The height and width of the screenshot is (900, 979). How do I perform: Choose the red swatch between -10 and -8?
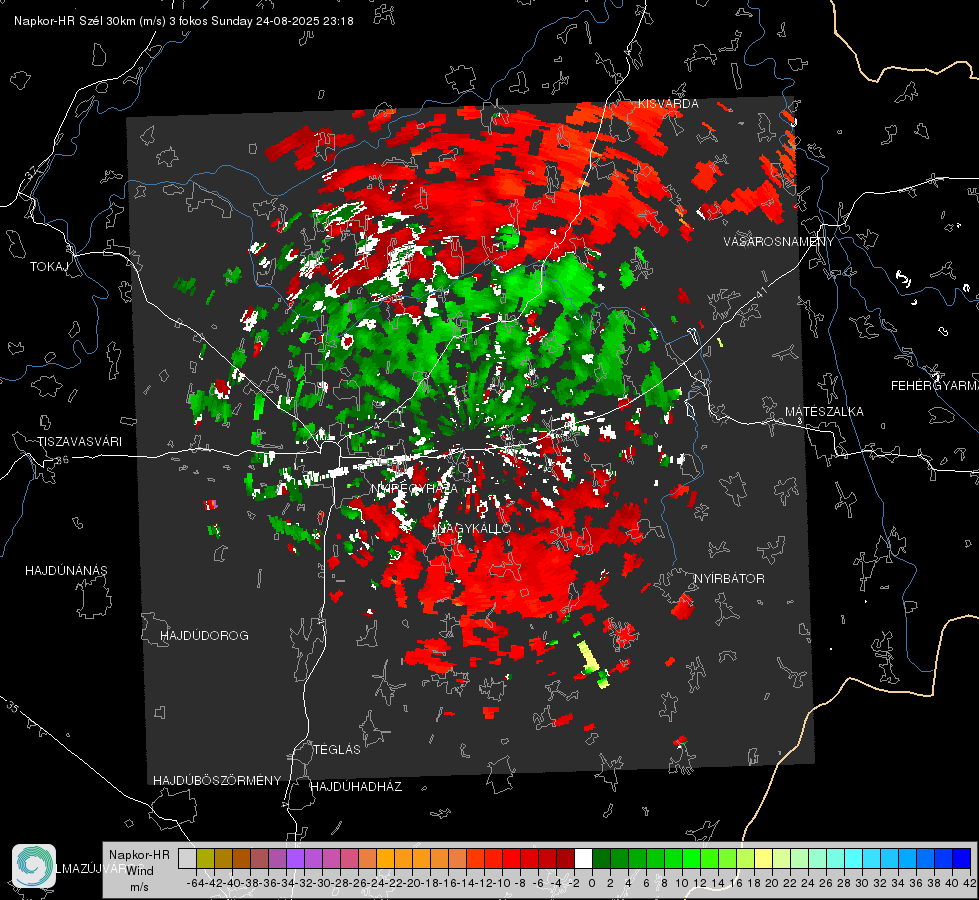pos(511,859)
